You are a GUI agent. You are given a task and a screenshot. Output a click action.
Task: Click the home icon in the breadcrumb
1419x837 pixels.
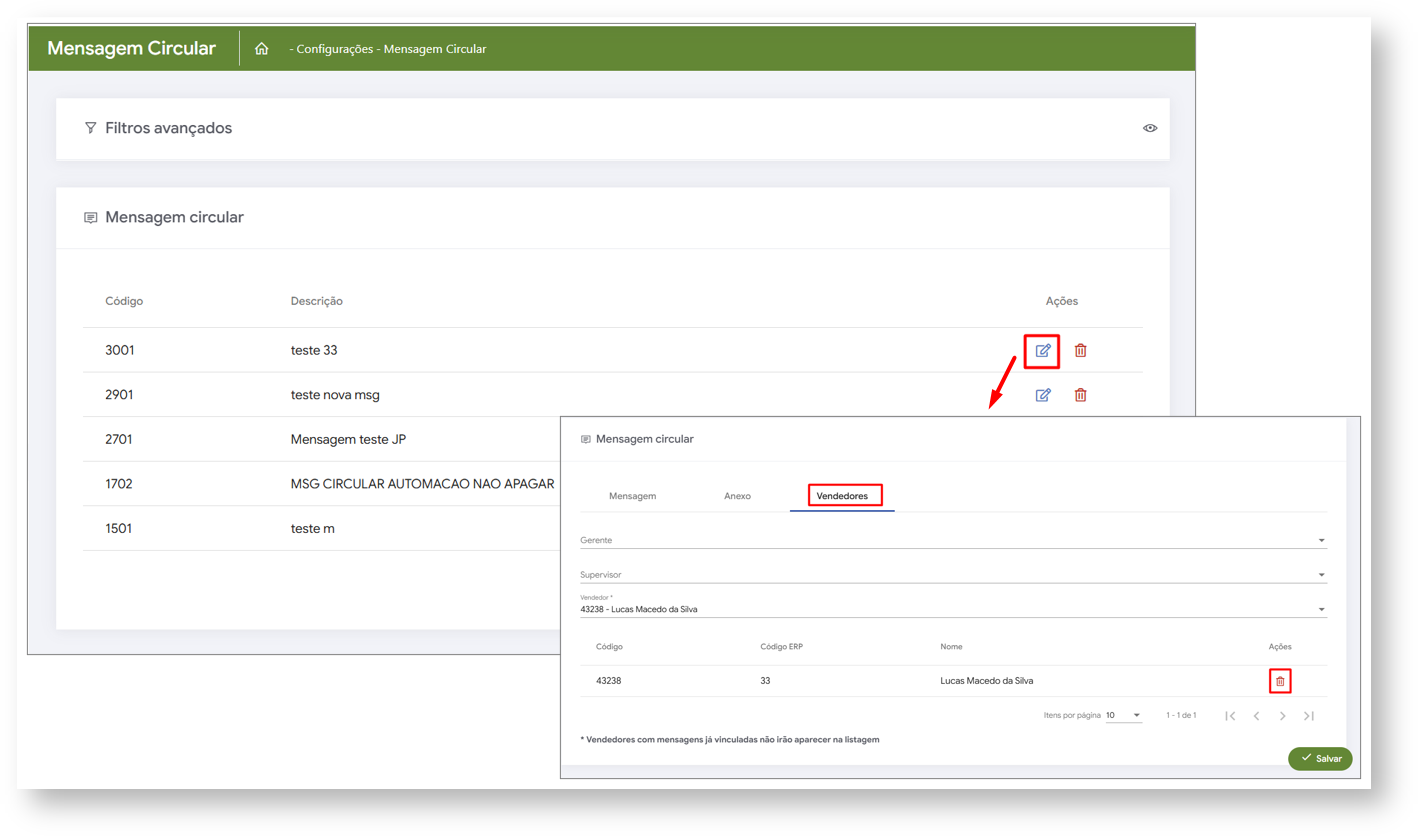tap(262, 49)
